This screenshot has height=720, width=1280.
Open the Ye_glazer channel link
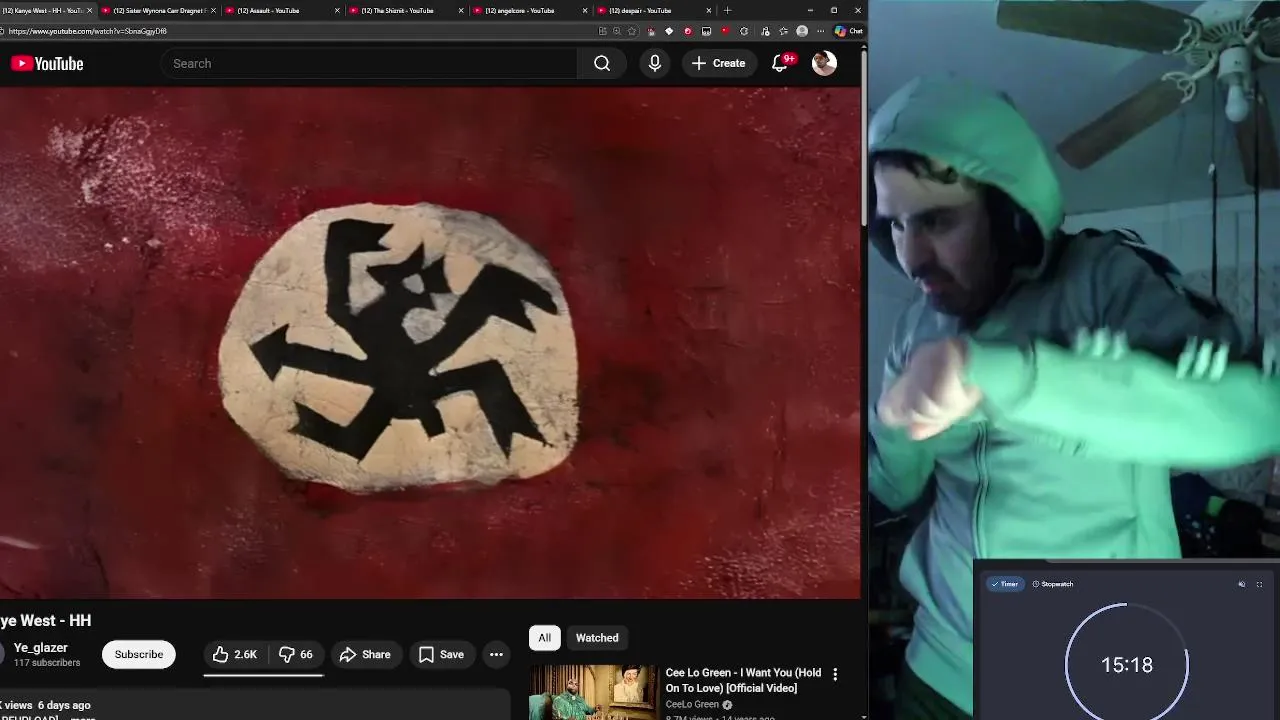[x=41, y=648]
